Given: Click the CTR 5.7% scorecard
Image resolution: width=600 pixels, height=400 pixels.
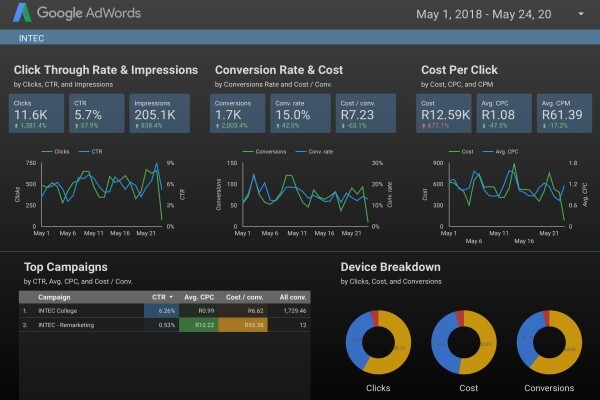Looking at the screenshot, I should click(x=96, y=113).
